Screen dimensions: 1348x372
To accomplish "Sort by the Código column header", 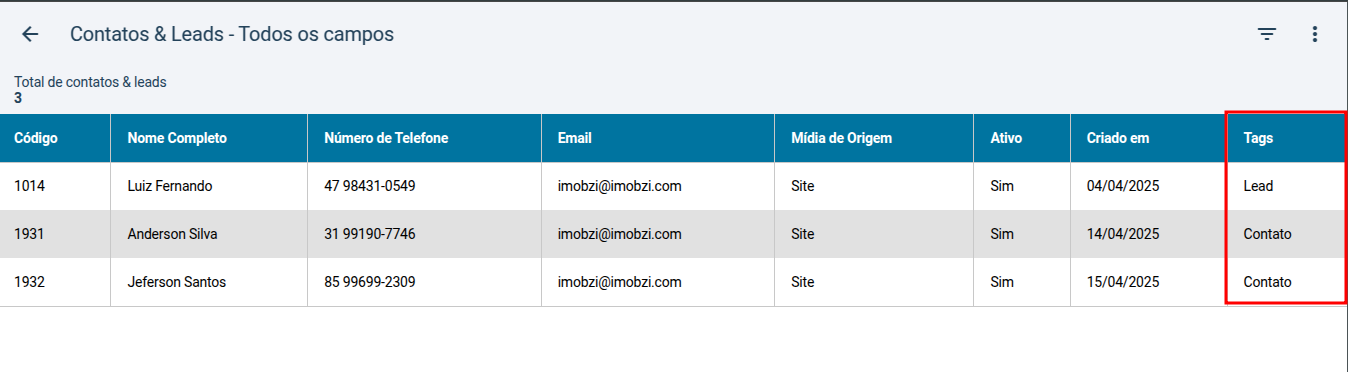I will (x=36, y=138).
